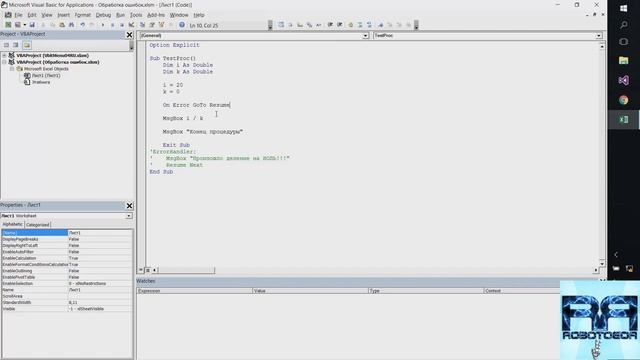Open the Tools menu
This screenshot has width=640, height=360.
click(136, 15)
